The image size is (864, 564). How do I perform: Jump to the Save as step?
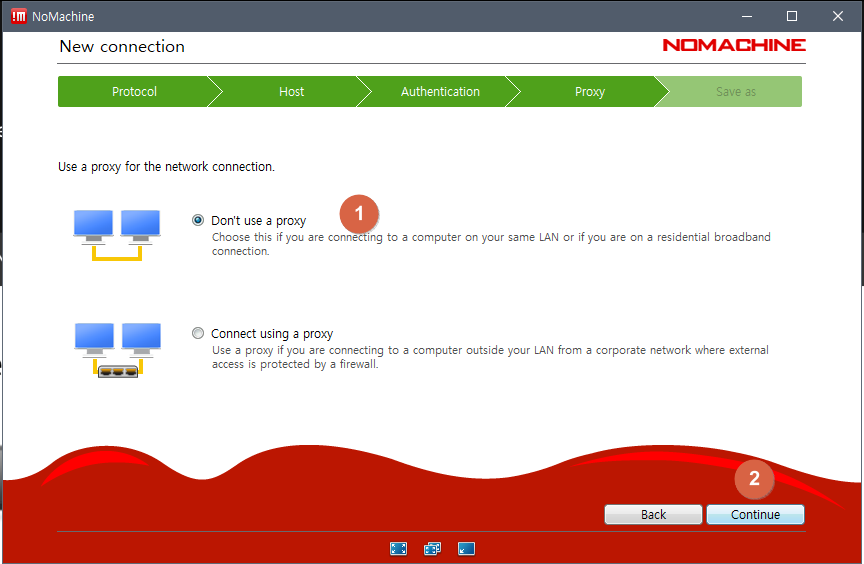coord(736,91)
